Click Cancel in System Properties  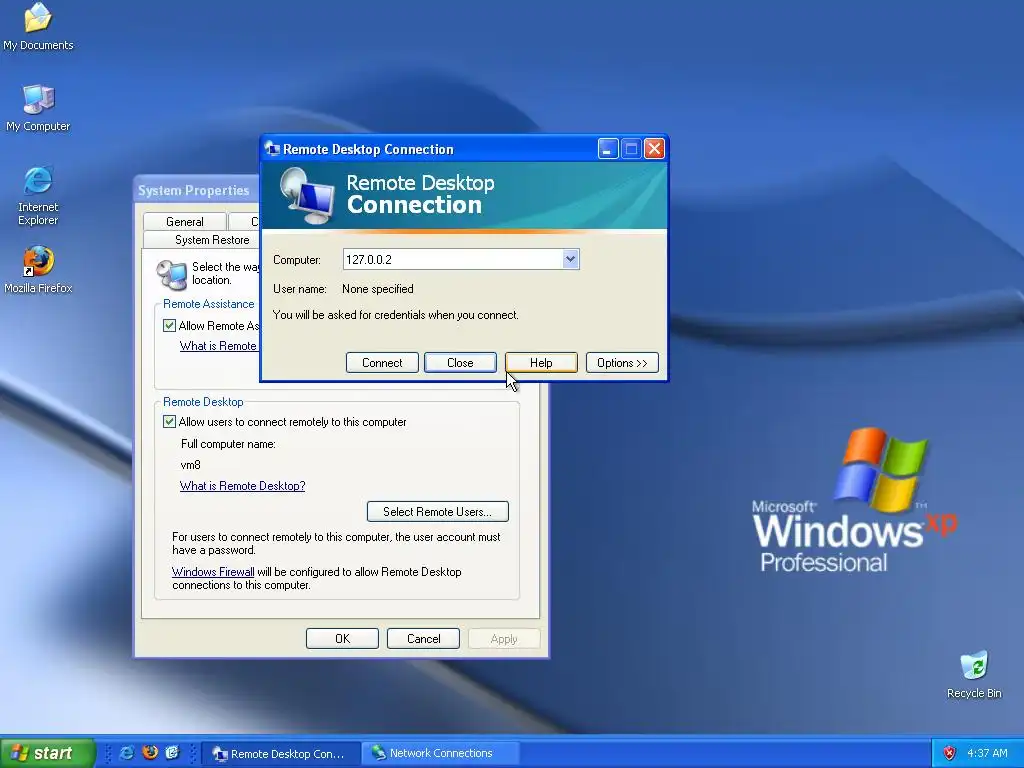[x=423, y=639]
